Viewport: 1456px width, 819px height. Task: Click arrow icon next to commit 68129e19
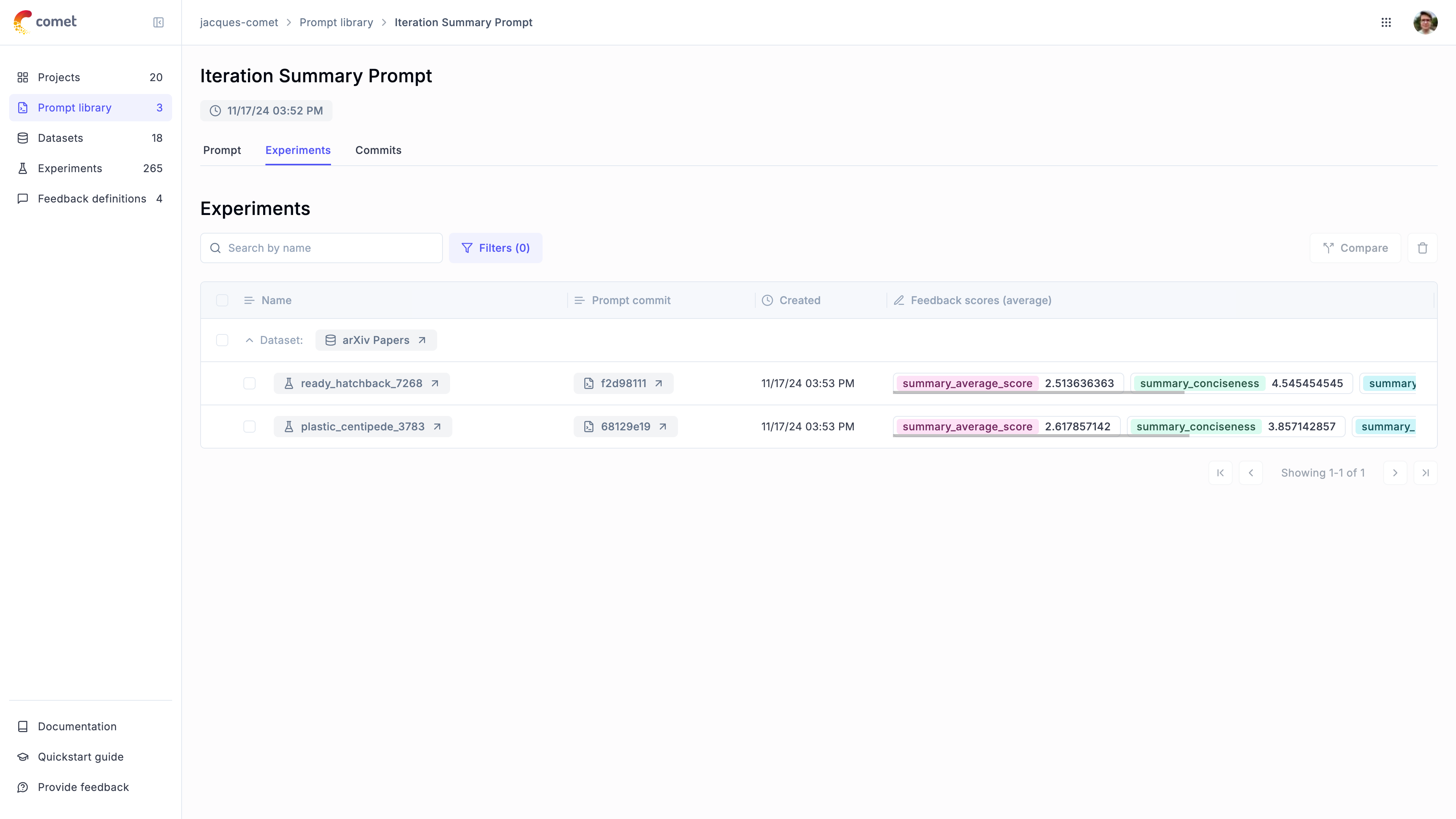663,427
